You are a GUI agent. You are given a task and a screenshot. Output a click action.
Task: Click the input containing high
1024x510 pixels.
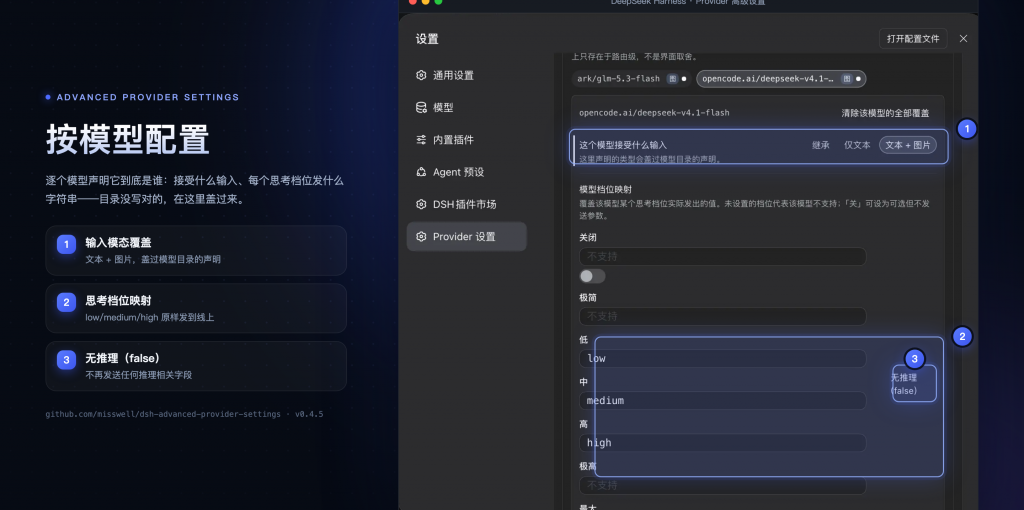click(x=722, y=443)
